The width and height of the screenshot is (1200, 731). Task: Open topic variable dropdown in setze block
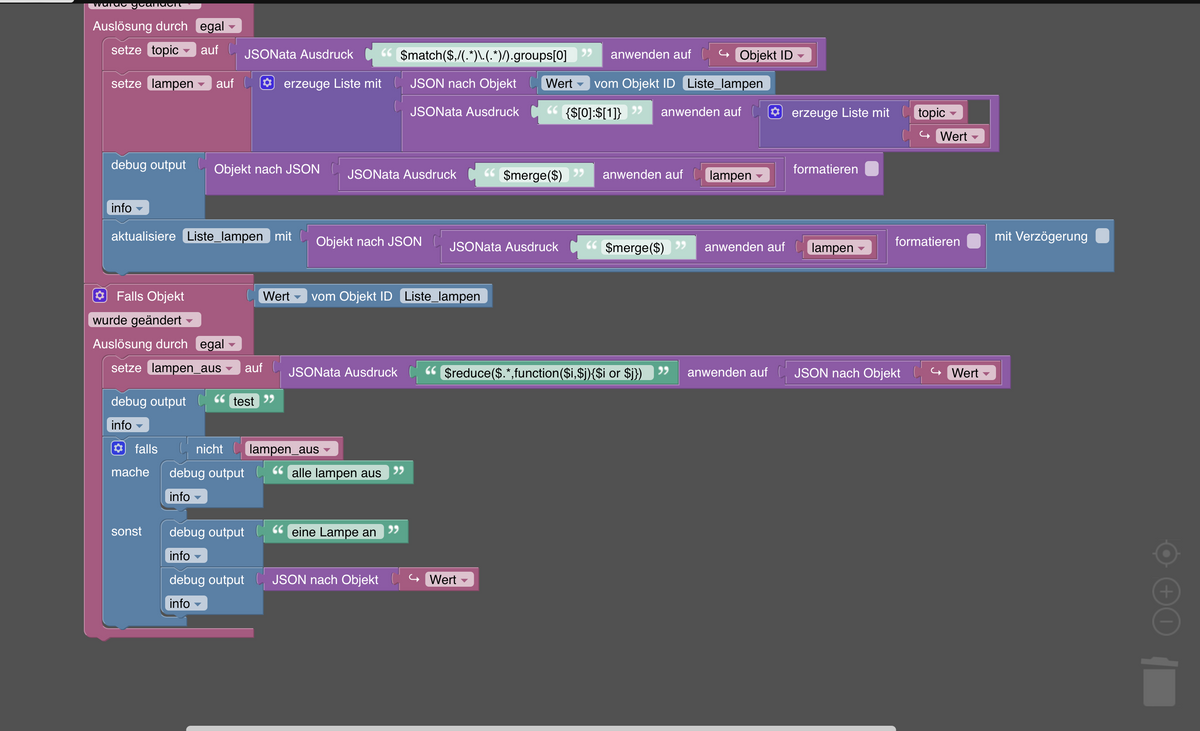171,50
